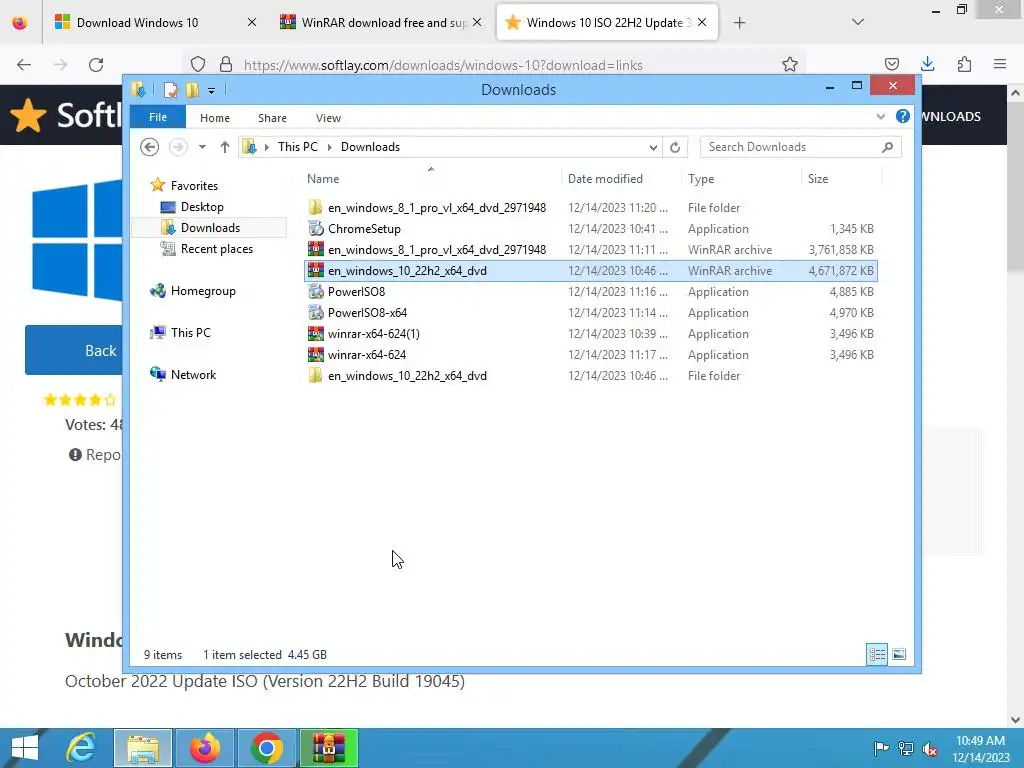Viewport: 1024px width, 768px height.
Task: Reload the Softlay page in Firefox
Action: pyautogui.click(x=96, y=65)
